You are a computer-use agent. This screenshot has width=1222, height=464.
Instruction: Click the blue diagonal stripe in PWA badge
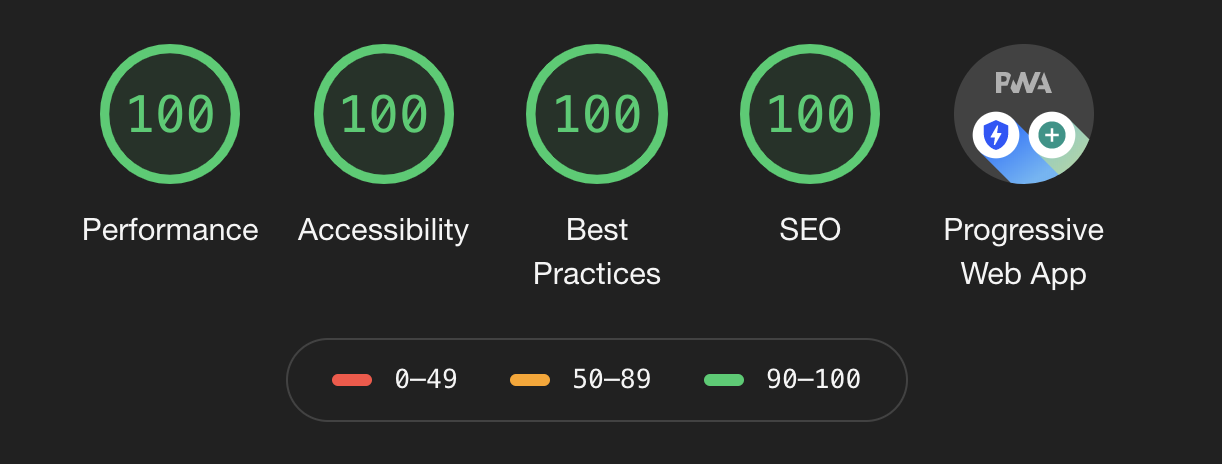pyautogui.click(x=1028, y=168)
